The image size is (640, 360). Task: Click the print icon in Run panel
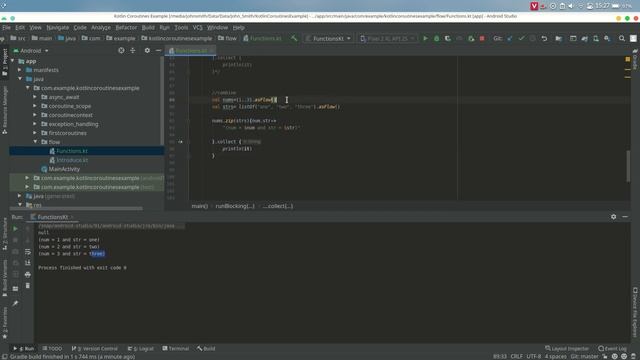coord(28,274)
